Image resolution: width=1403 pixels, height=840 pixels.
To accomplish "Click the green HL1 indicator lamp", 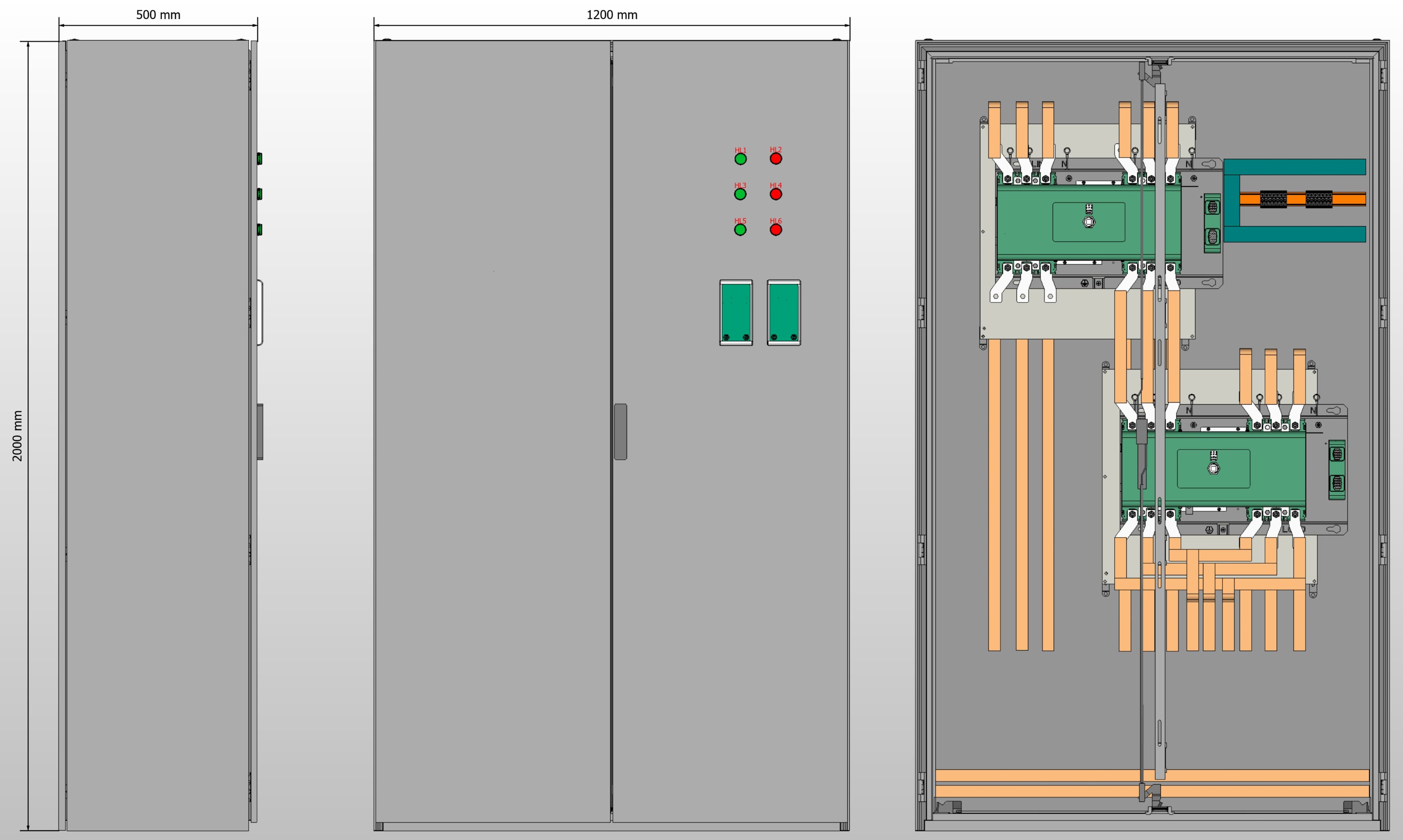I will pos(740,160).
